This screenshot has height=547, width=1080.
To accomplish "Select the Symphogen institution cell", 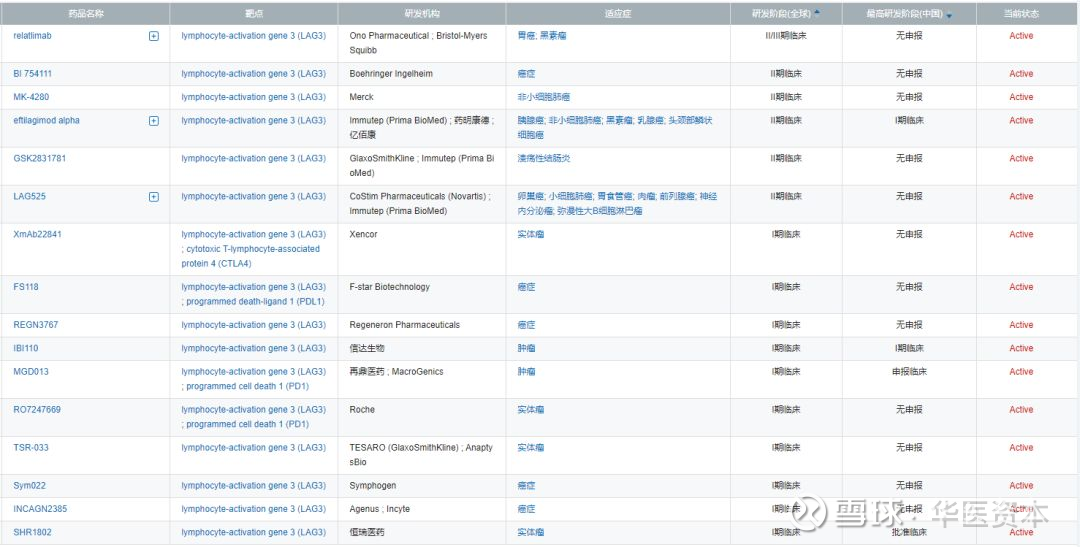I will 422,486.
